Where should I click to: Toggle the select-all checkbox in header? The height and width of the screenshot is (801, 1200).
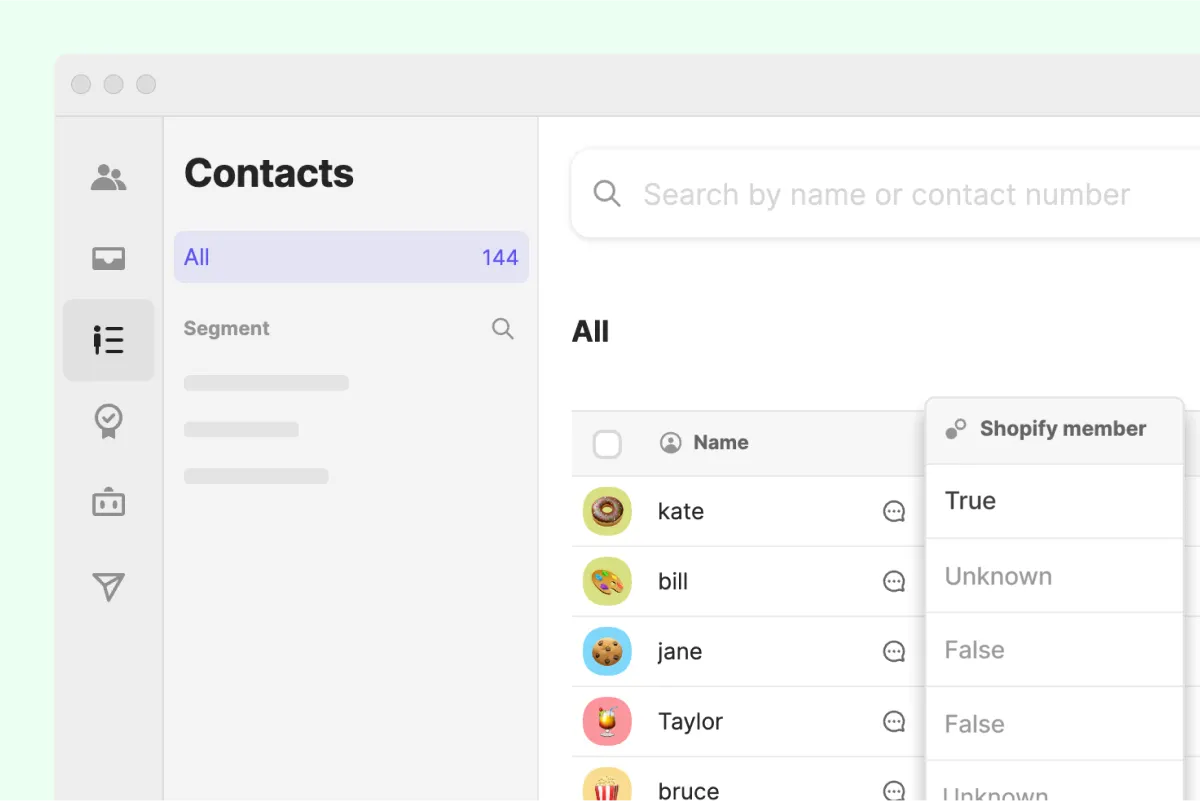(x=607, y=444)
